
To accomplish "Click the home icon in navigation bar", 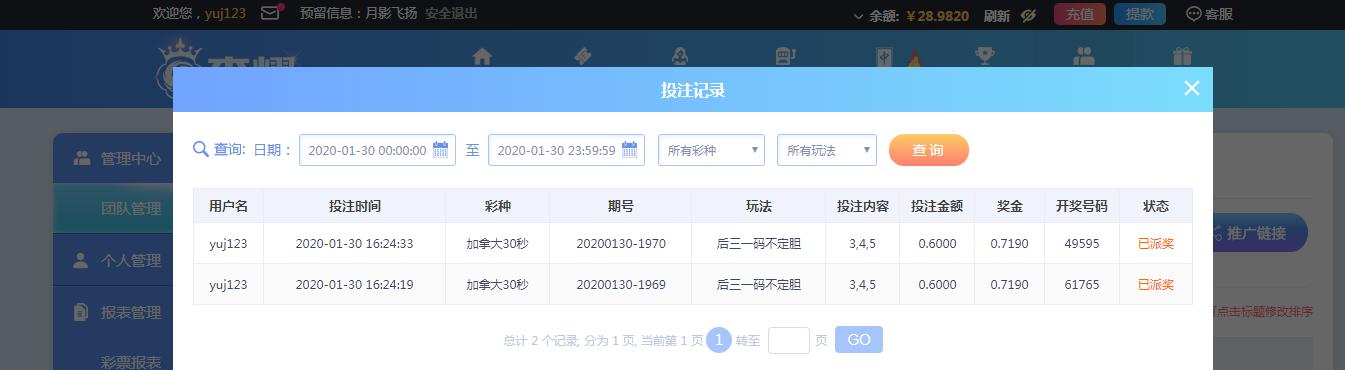I will coord(483,56).
